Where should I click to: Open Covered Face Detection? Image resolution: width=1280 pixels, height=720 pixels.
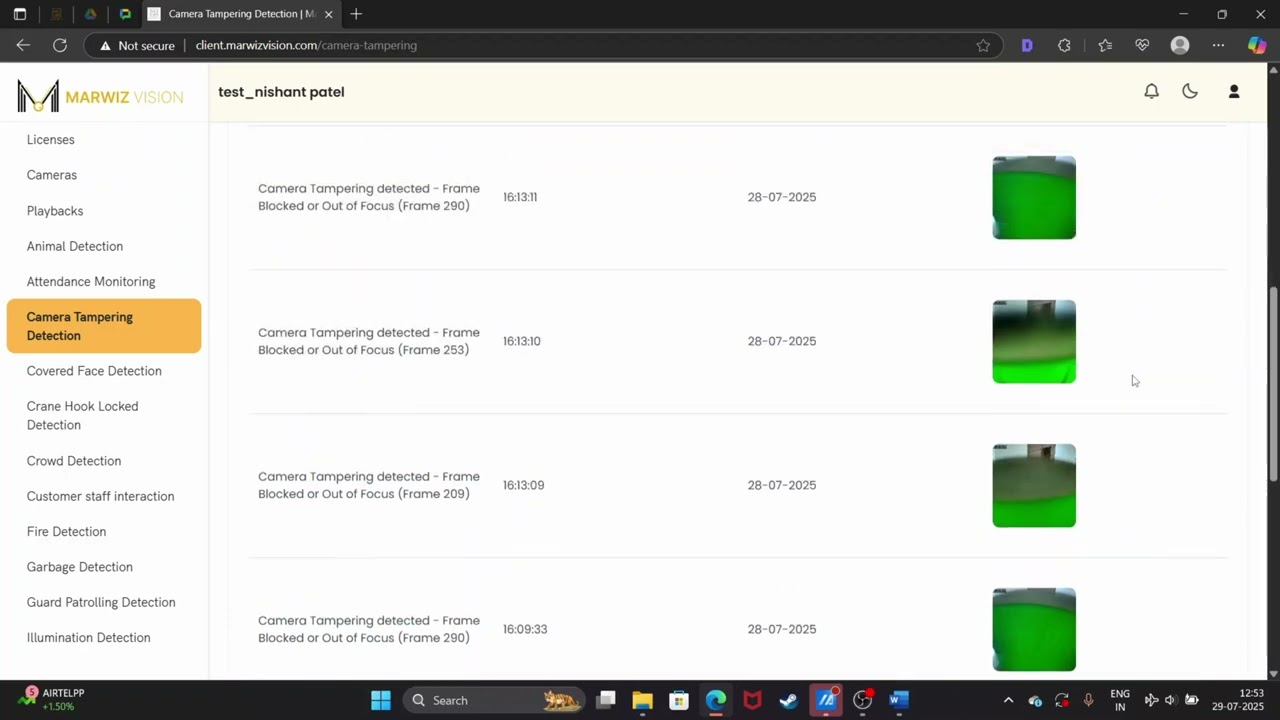click(x=94, y=371)
